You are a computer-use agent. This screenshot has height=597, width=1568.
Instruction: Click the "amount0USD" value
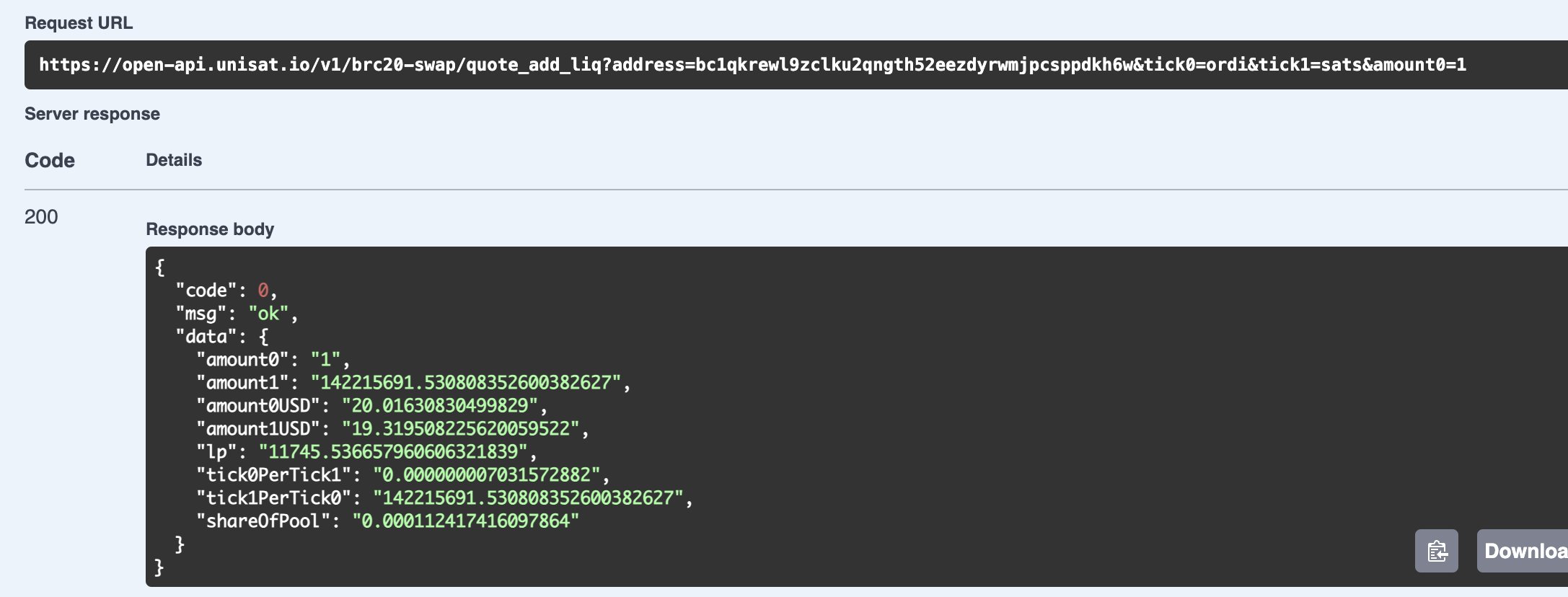[x=440, y=405]
